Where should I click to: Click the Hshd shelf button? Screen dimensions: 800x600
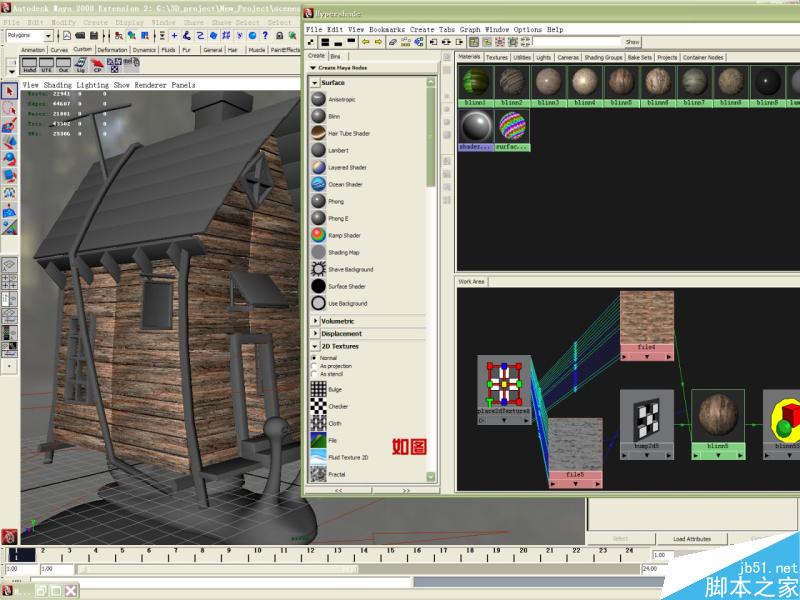click(x=29, y=66)
